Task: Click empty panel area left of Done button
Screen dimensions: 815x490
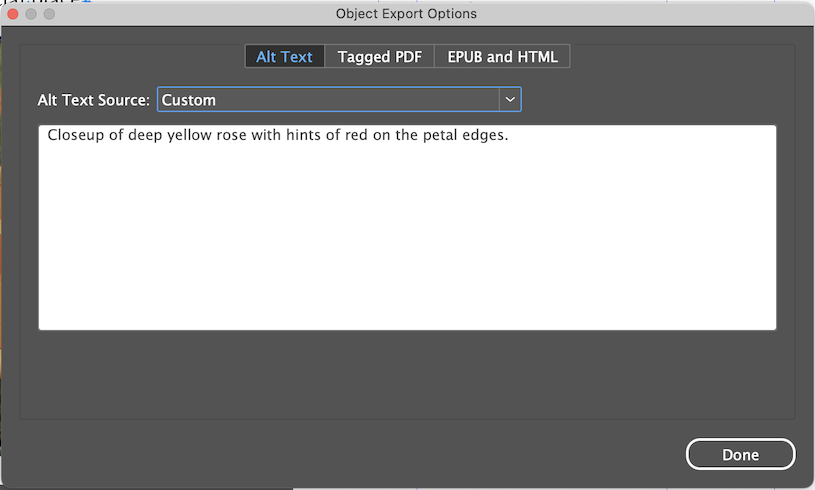Action: pos(400,454)
